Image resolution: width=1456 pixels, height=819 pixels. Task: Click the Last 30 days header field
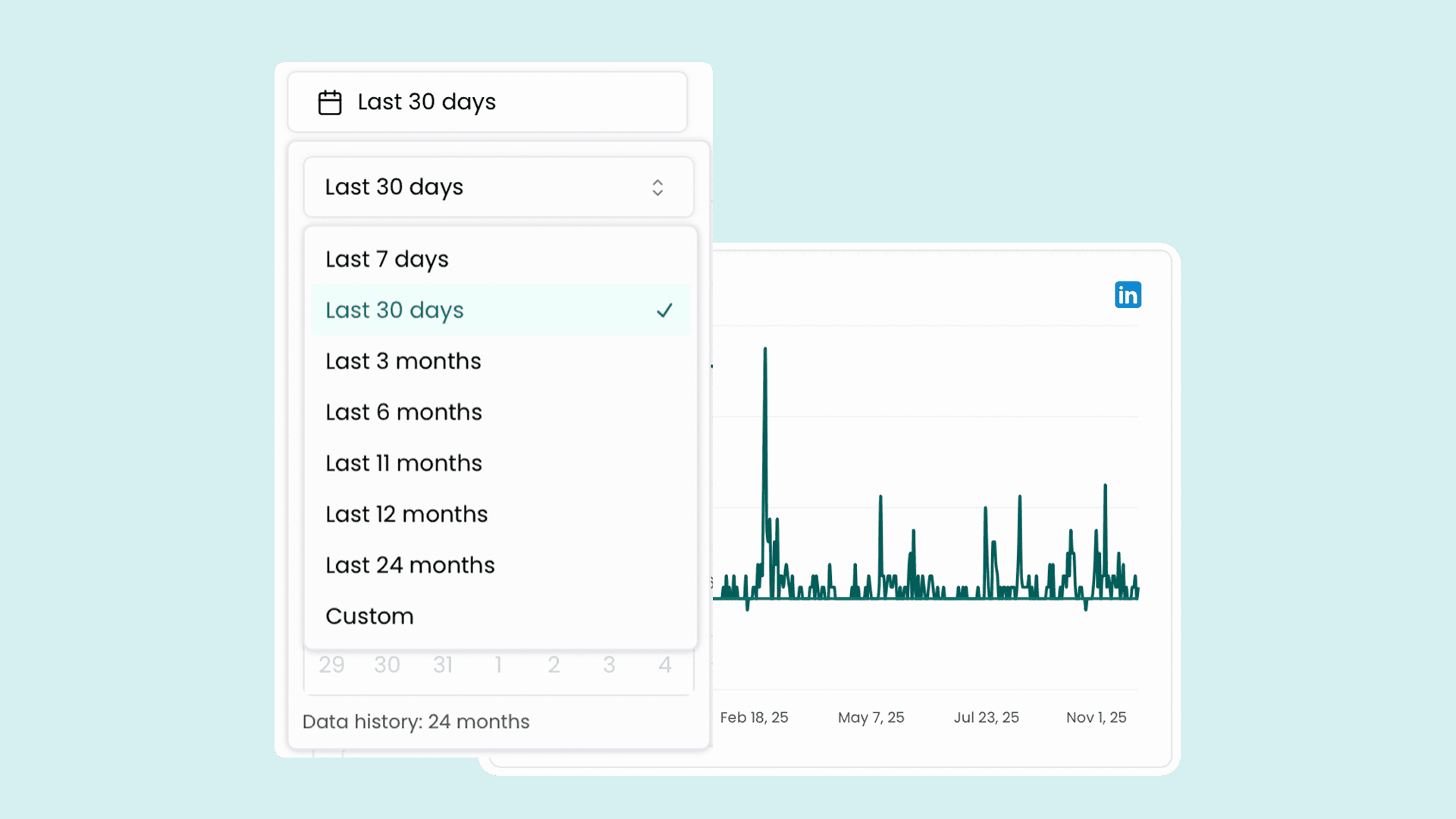click(426, 102)
